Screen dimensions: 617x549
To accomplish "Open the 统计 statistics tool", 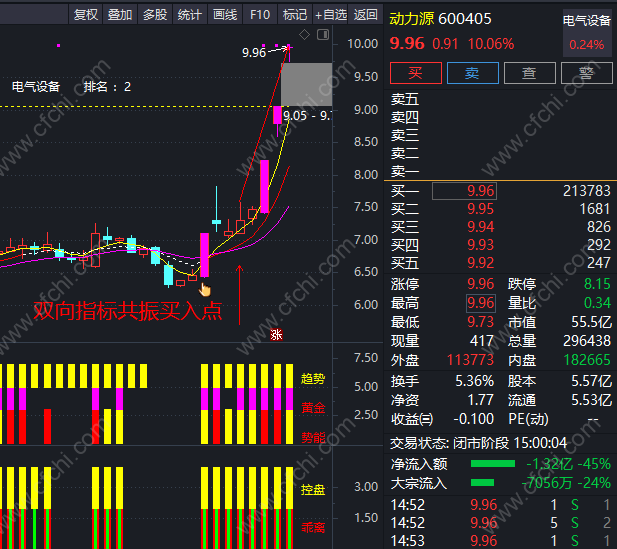I will click(190, 15).
